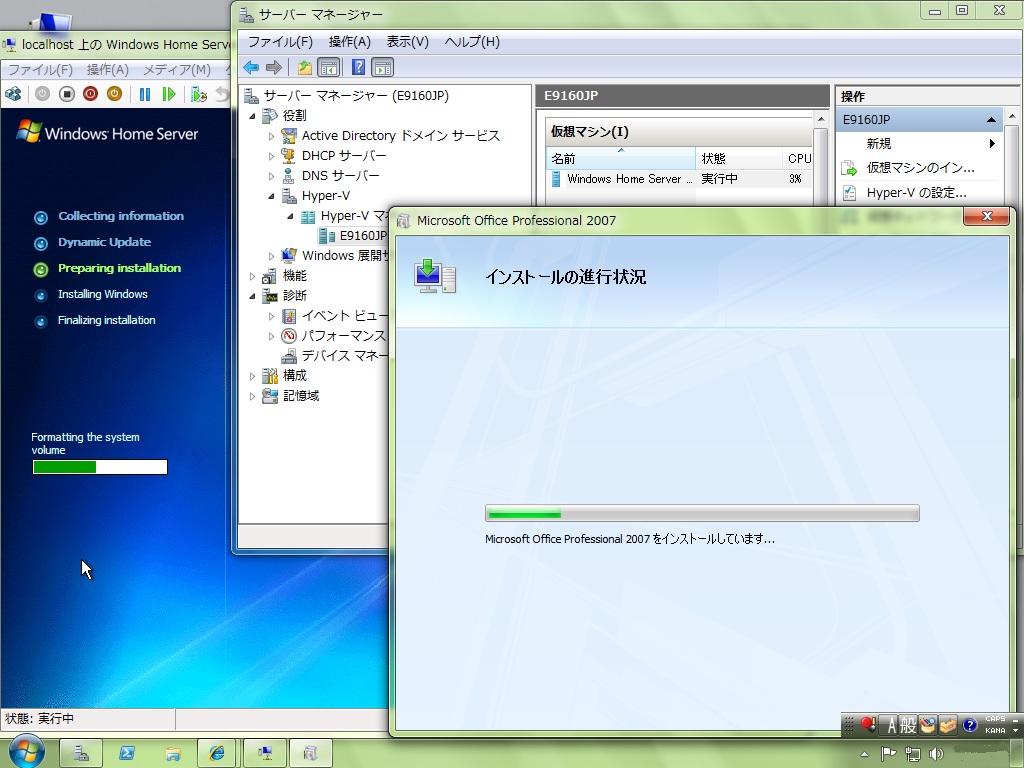1024x768 pixels.
Task: Click the IME input mode 'A' indicator
Action: [x=891, y=725]
